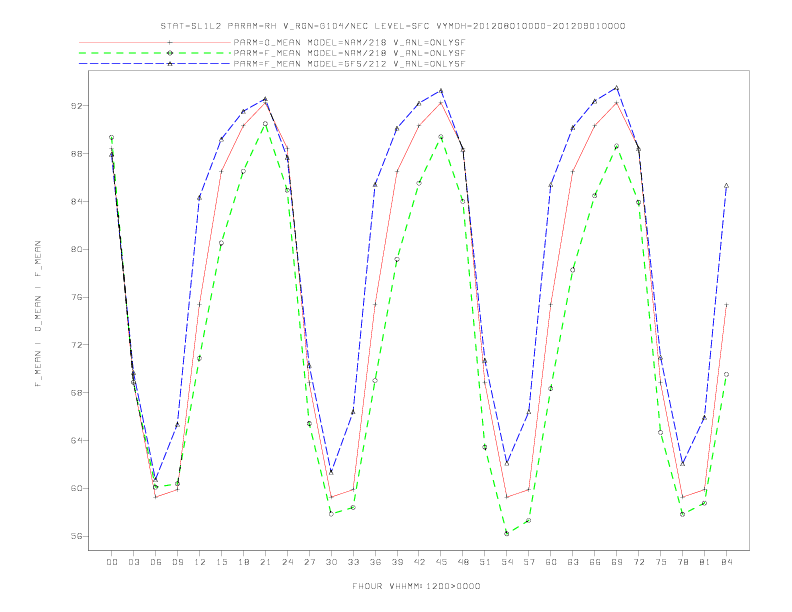Click the x-axis label FHOUR VHHMM:1200>0000
This screenshot has height=612, width=792.
pos(416,586)
